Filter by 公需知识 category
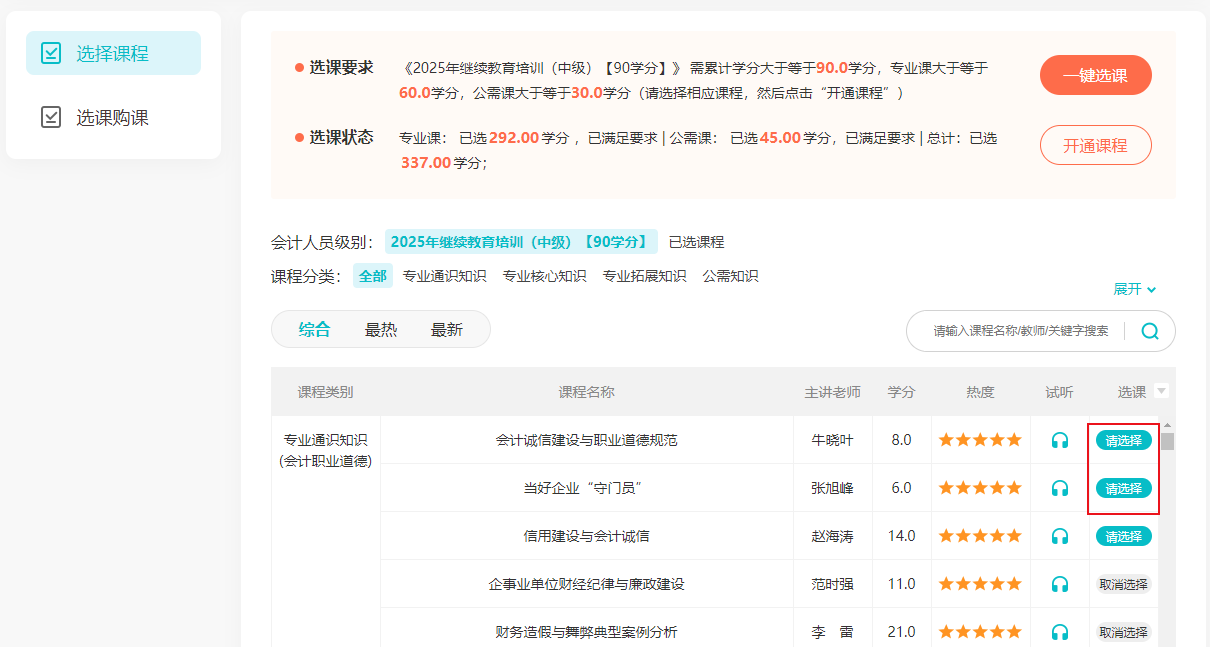This screenshot has width=1210, height=647. [730, 276]
